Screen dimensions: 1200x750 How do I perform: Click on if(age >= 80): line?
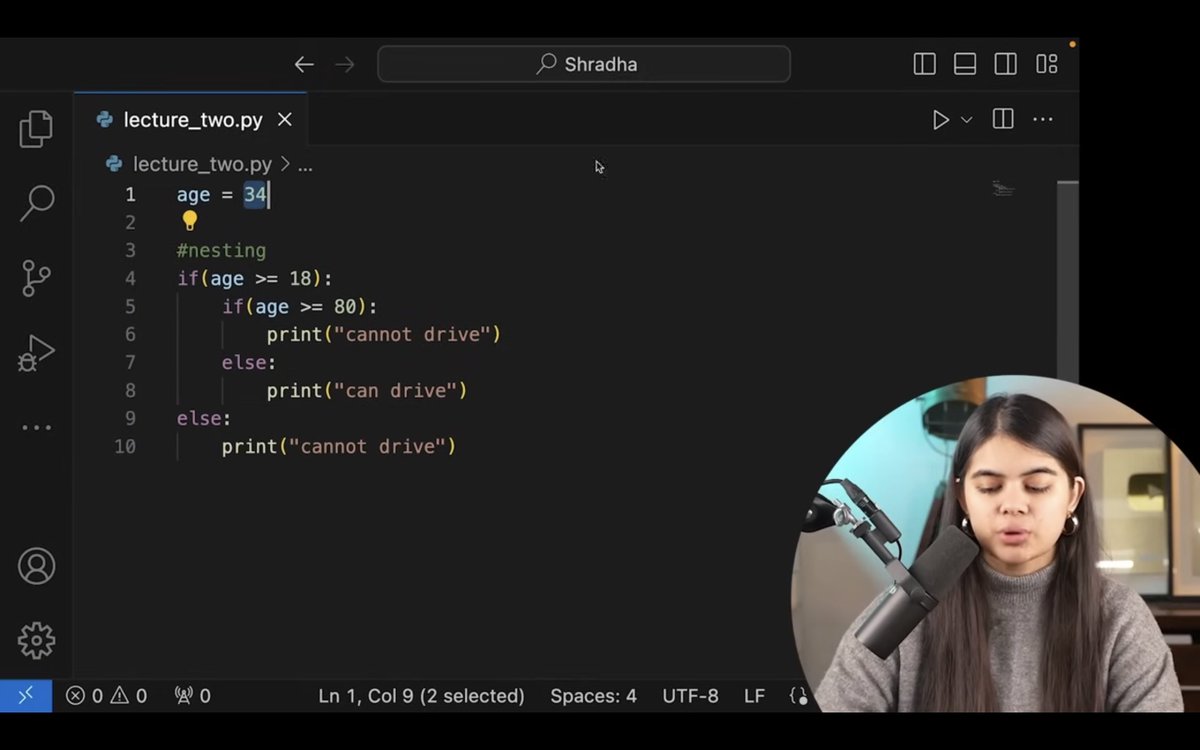(300, 306)
